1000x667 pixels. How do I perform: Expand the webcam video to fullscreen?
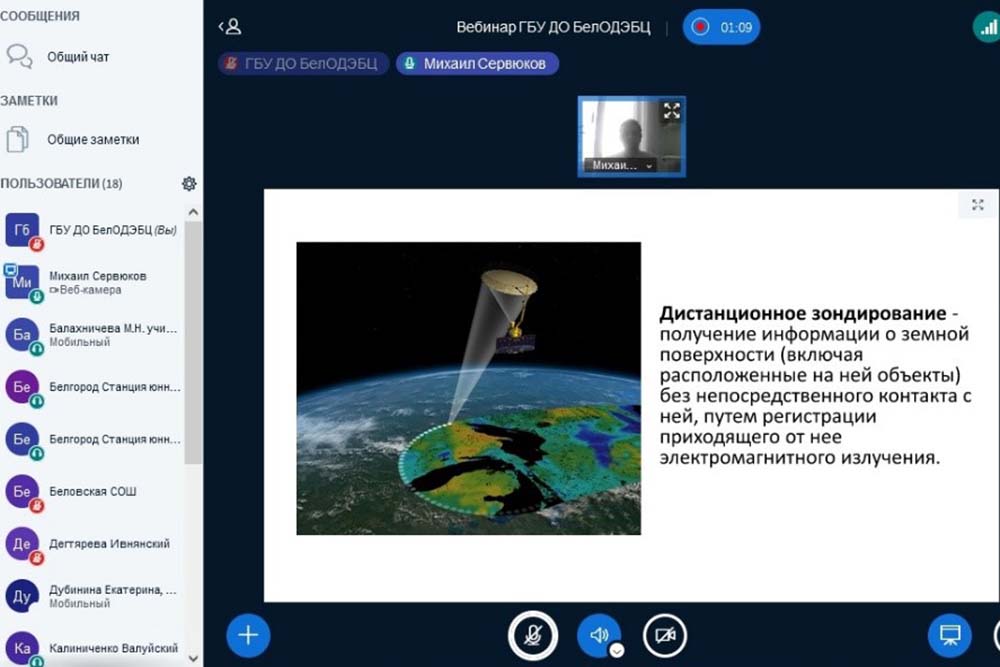pyautogui.click(x=671, y=111)
